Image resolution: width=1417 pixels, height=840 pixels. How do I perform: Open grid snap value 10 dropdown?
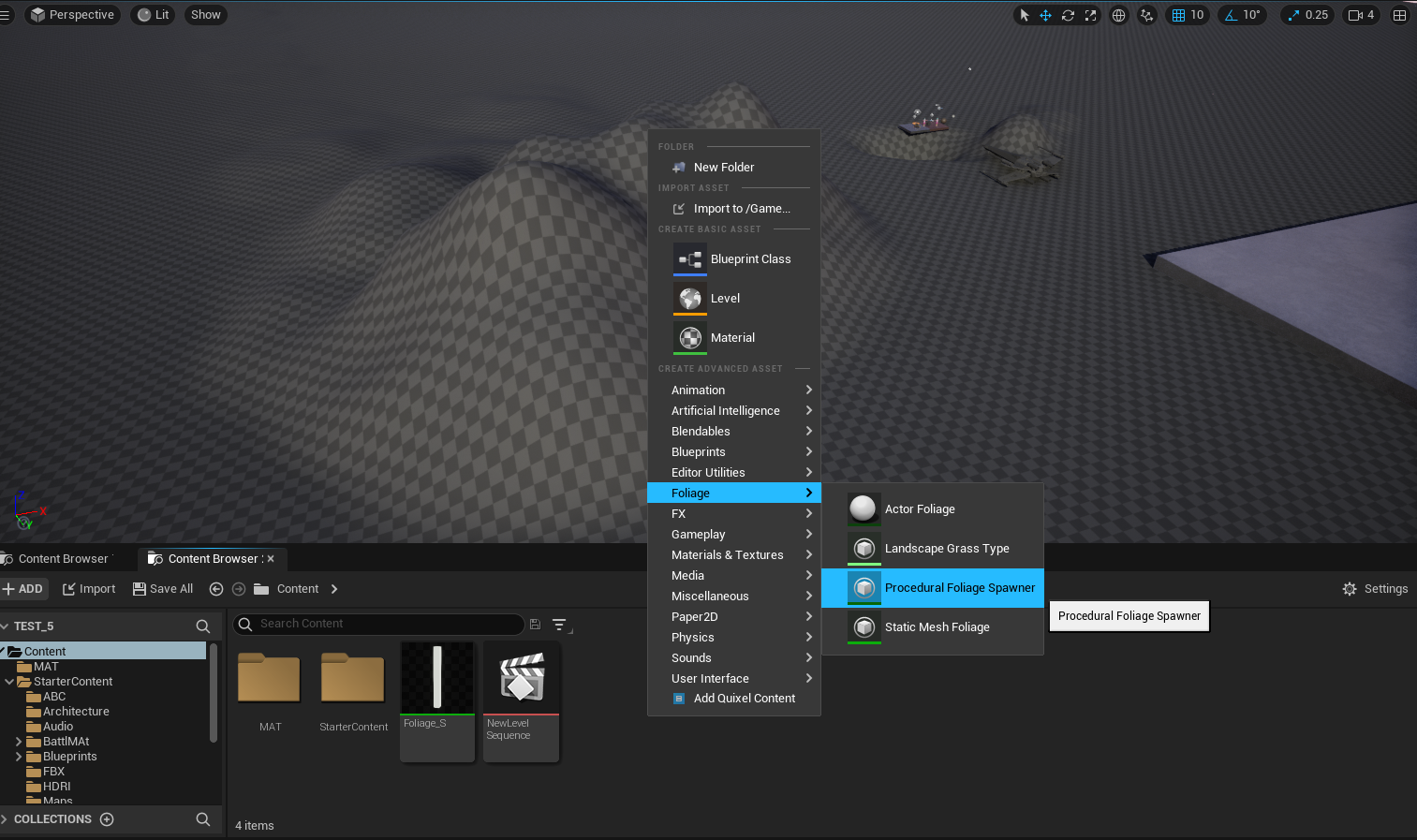(x=1198, y=15)
